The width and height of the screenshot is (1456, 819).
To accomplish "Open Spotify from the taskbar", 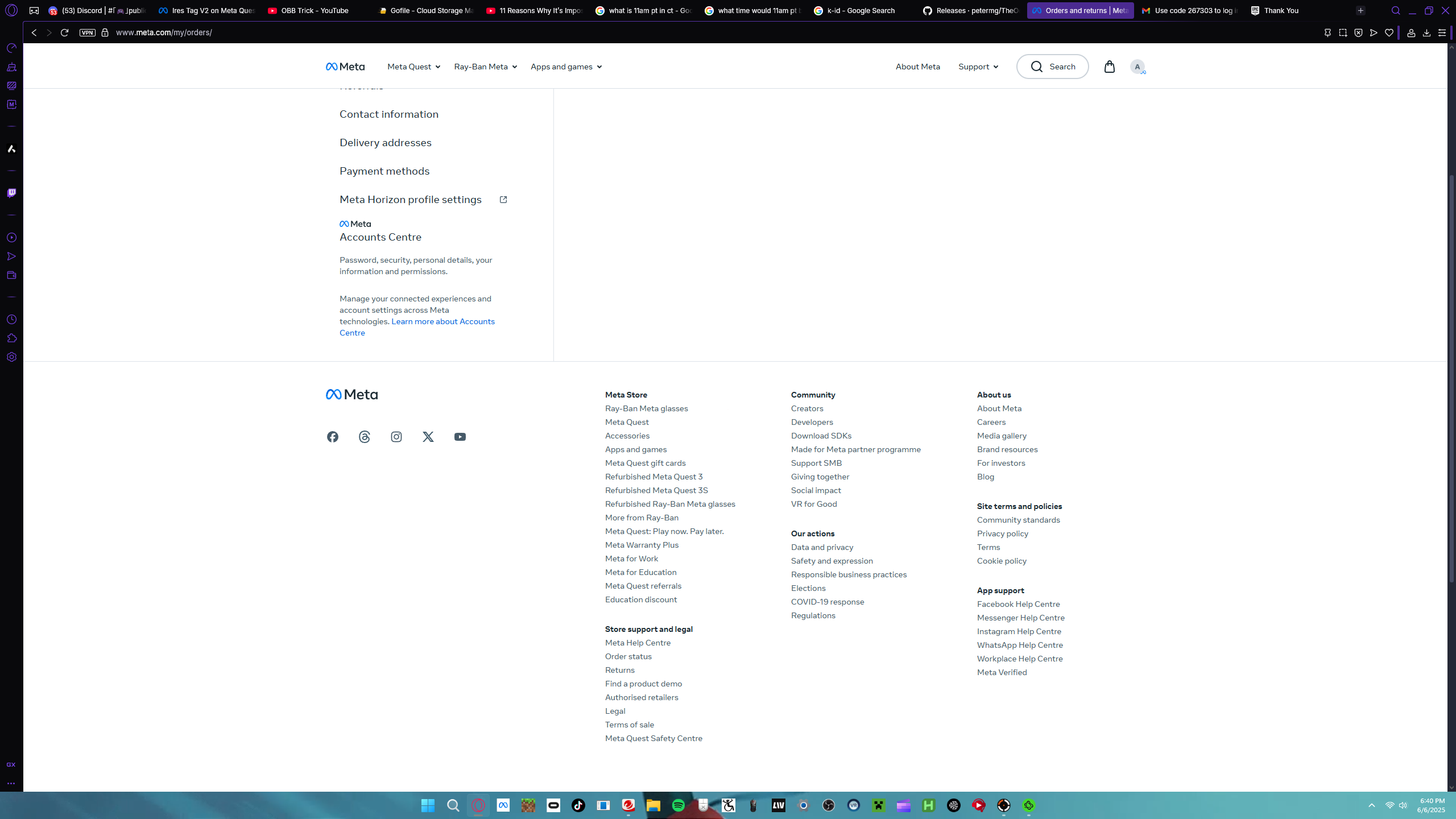I will pyautogui.click(x=679, y=805).
